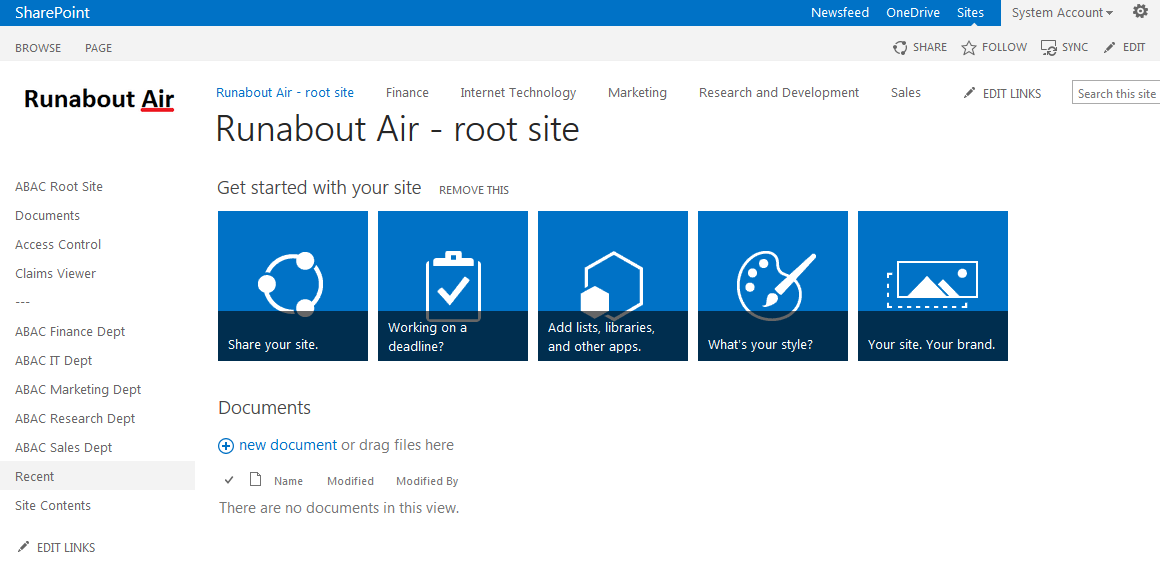
Task: Open the What's your style tile
Action: point(772,286)
